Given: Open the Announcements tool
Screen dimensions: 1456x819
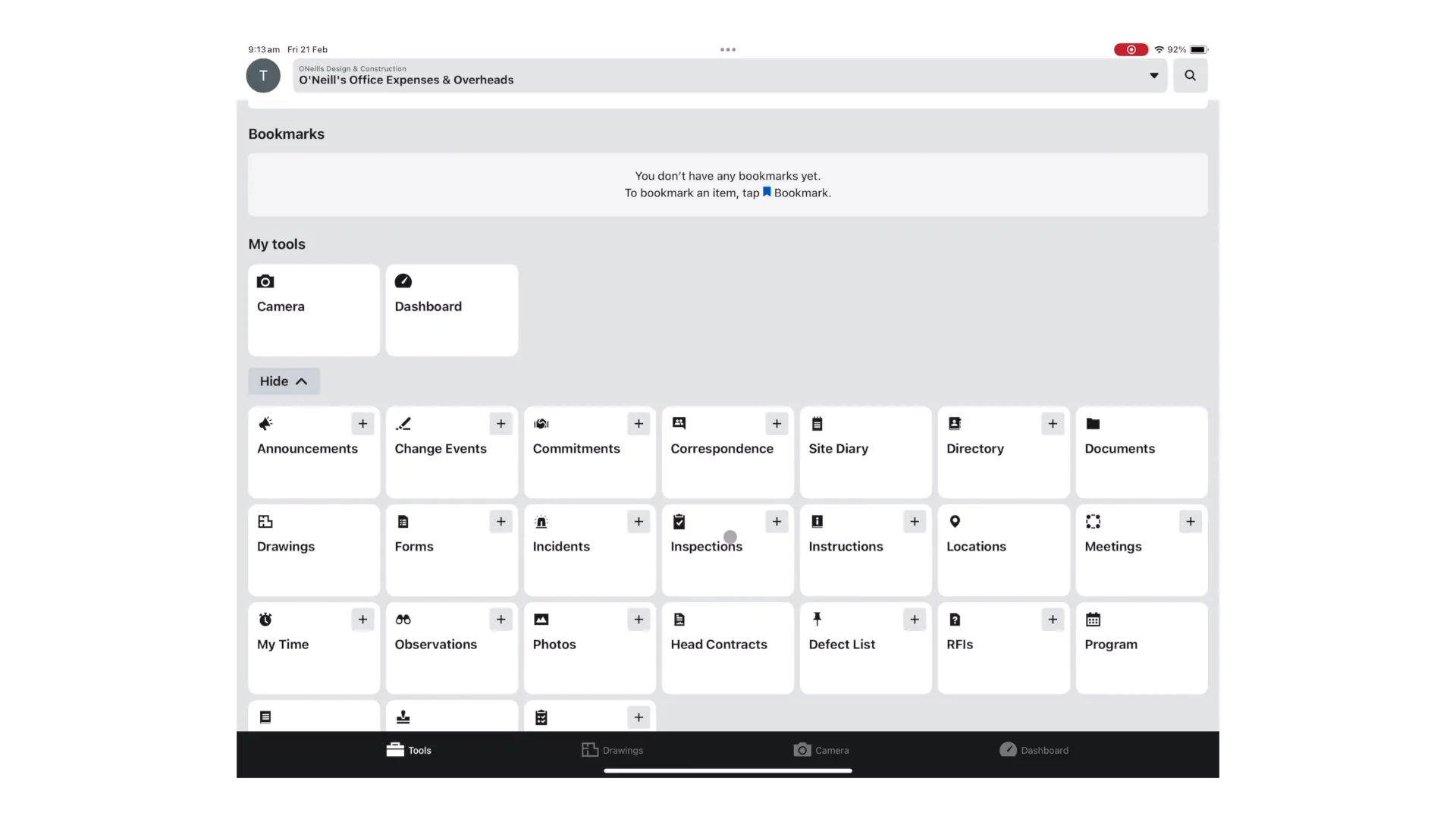Looking at the screenshot, I should [x=313, y=453].
